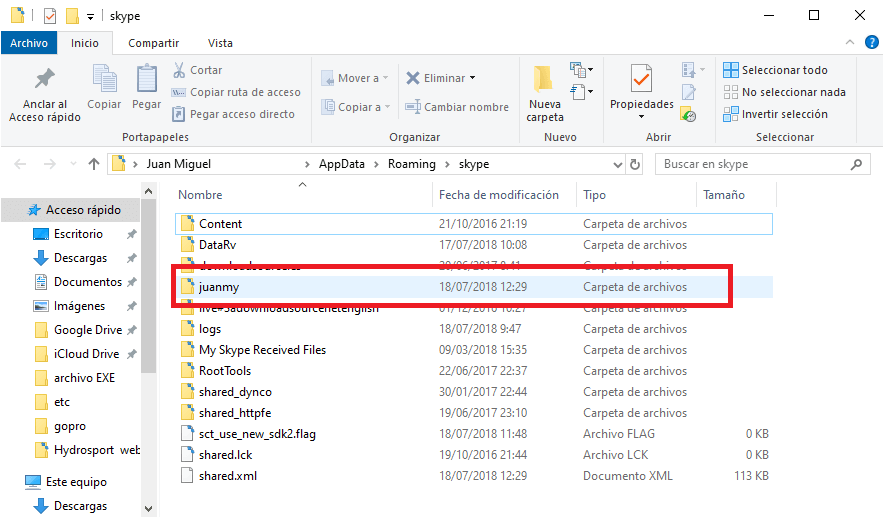Choose Pegar acceso directo
Image resolution: width=884 pixels, height=518 pixels.
[x=233, y=114]
